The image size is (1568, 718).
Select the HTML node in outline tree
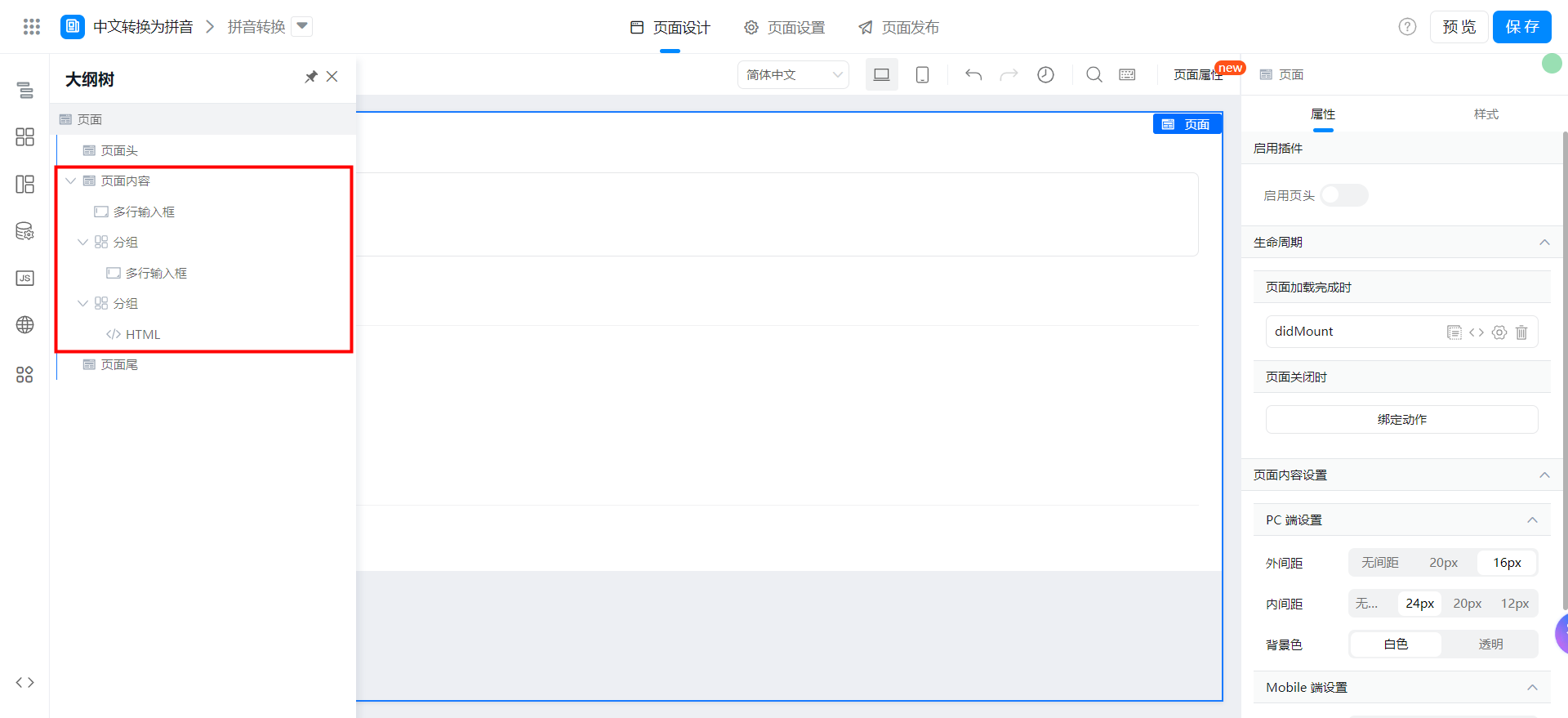tap(142, 335)
